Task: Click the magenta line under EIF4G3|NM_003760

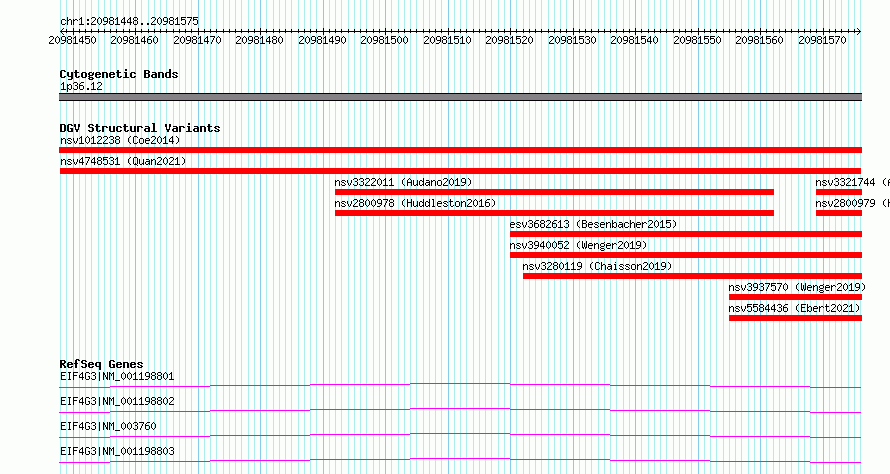Action: click(x=460, y=435)
